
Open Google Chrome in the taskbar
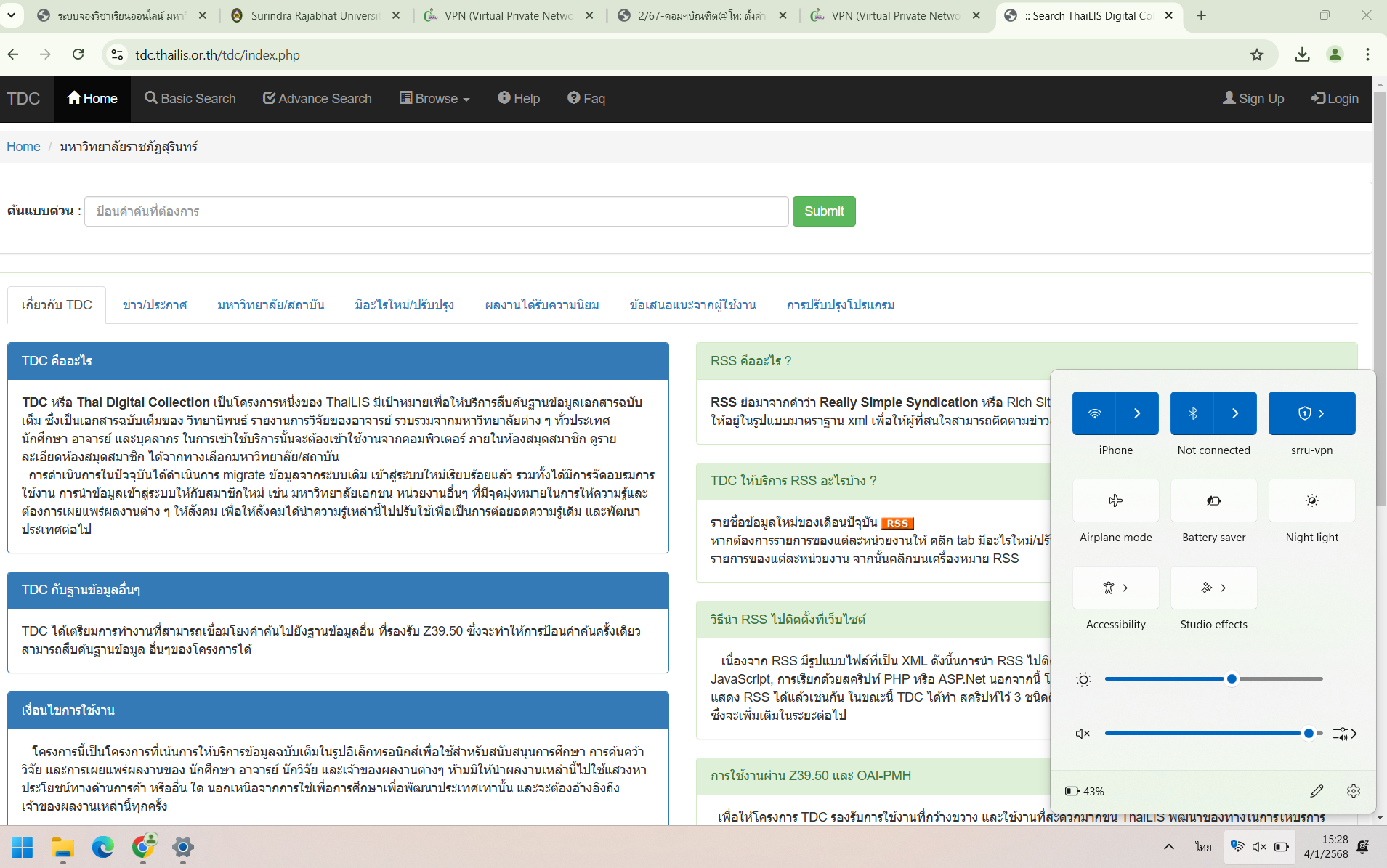coord(143,848)
